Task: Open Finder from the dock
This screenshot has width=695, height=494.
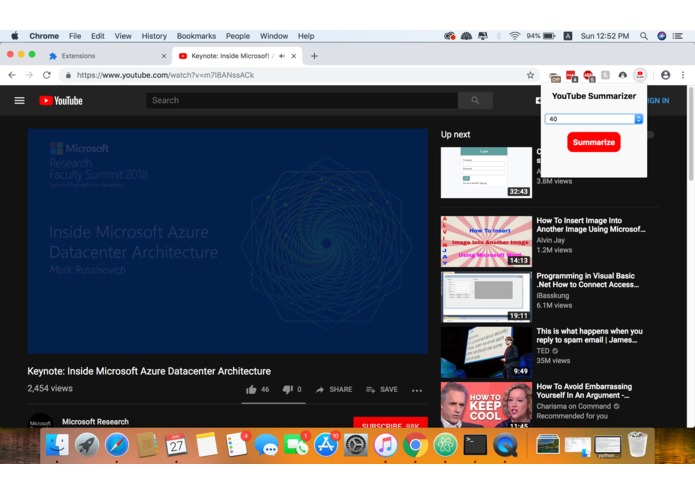Action: (57, 444)
